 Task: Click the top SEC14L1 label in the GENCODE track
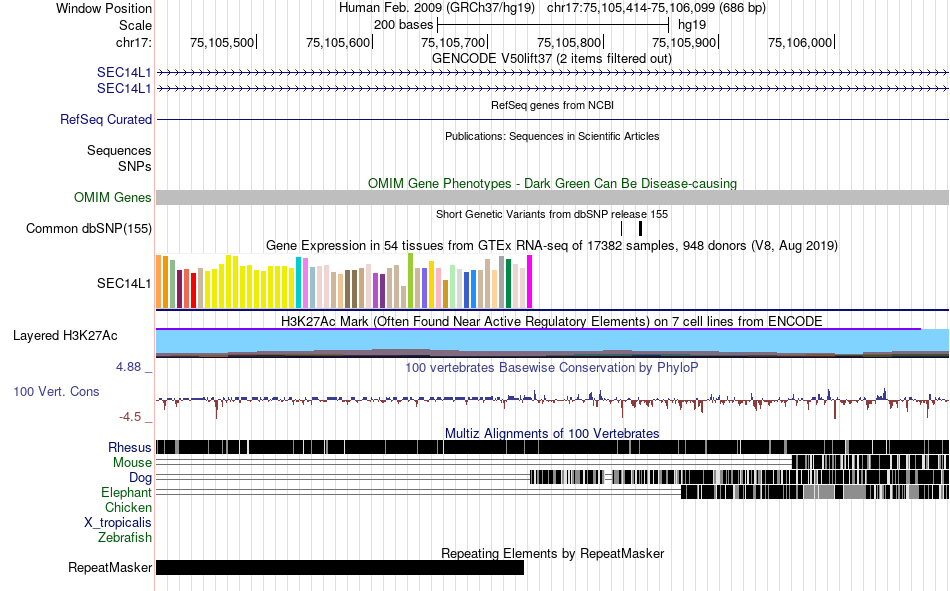click(124, 73)
